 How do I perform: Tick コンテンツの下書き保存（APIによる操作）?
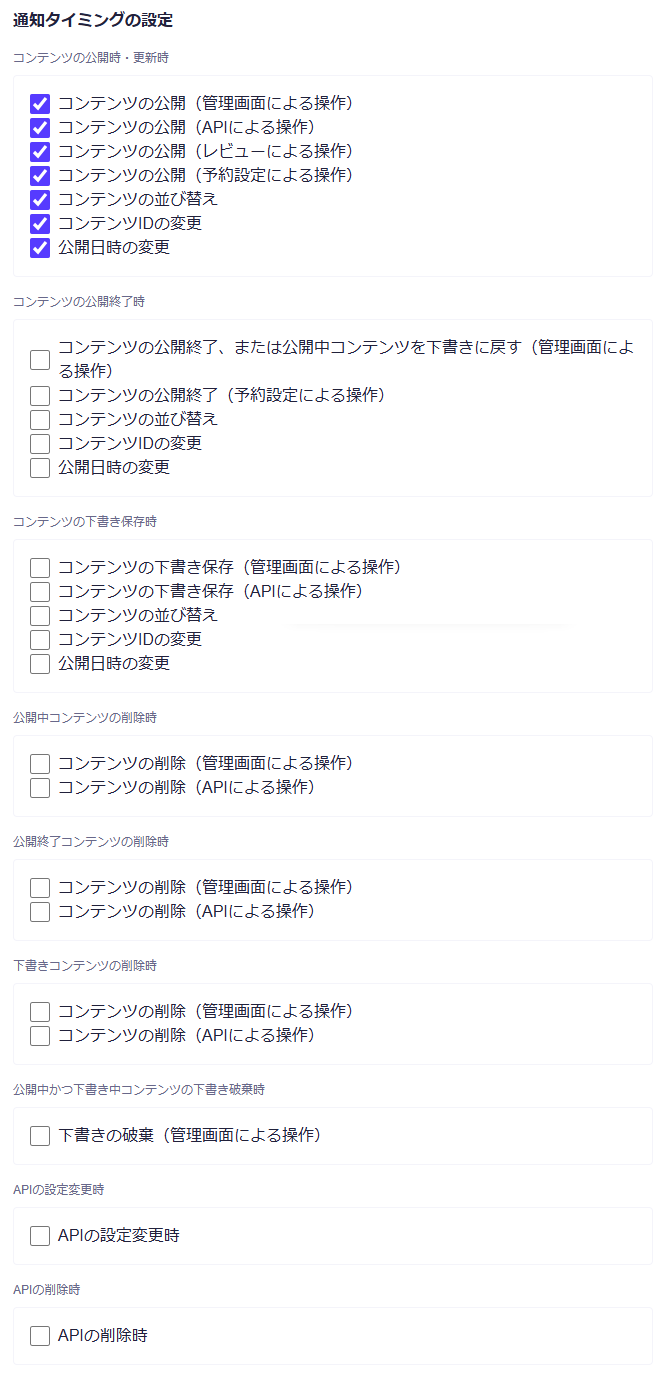pyautogui.click(x=40, y=591)
